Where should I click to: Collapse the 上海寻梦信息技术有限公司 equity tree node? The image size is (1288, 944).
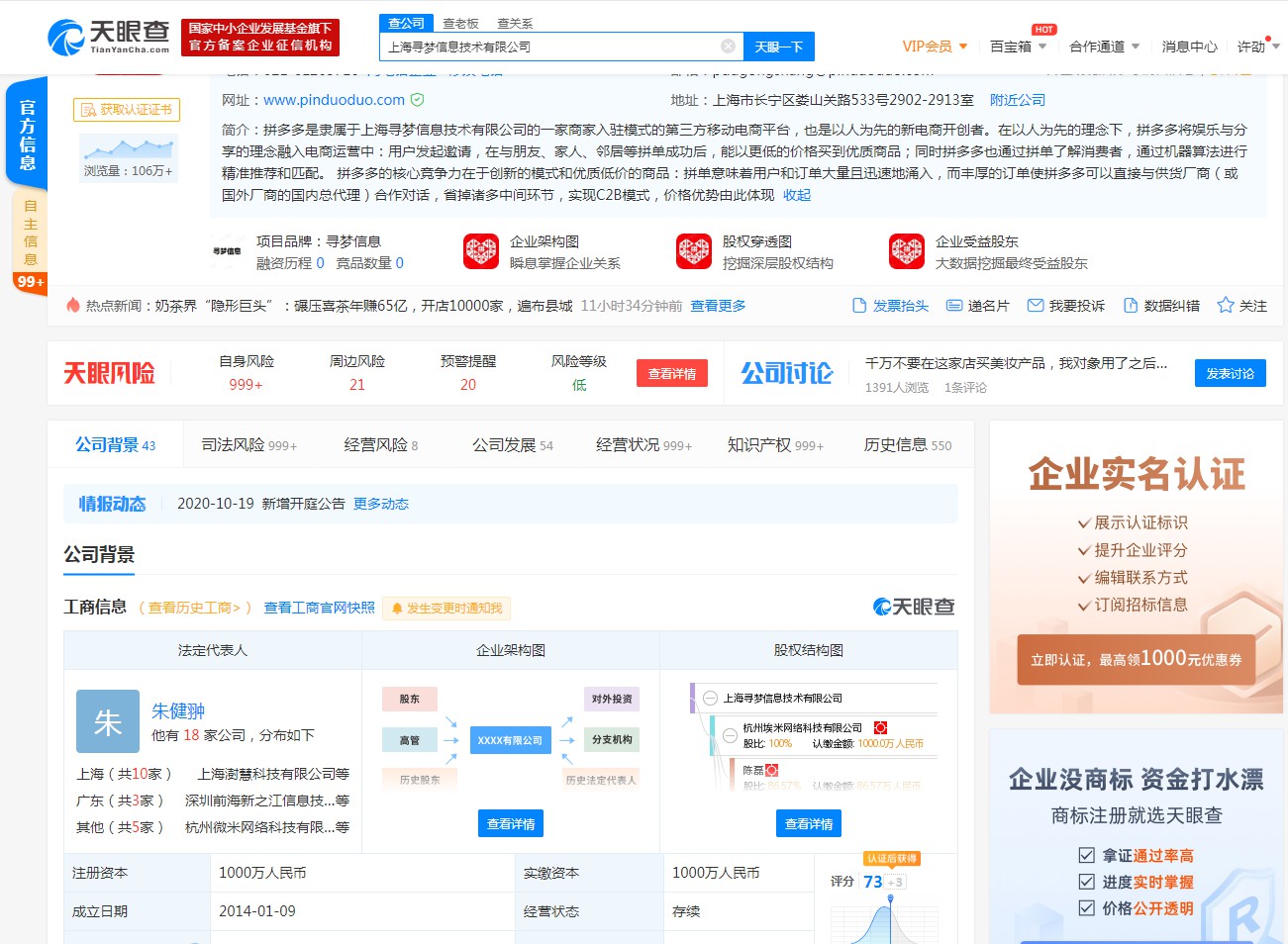point(710,698)
